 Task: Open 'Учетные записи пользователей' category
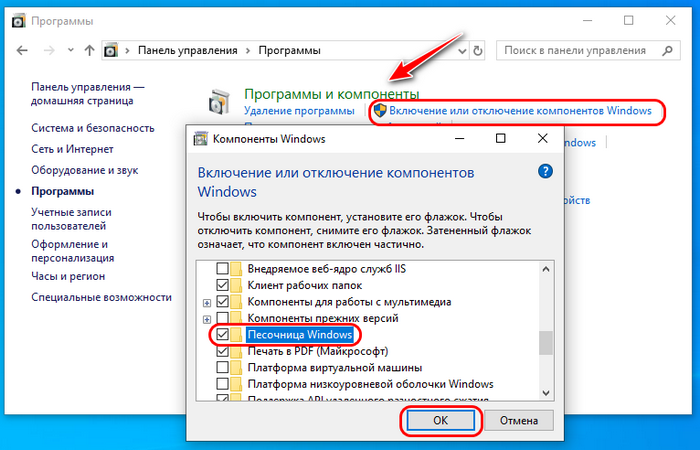[71, 219]
